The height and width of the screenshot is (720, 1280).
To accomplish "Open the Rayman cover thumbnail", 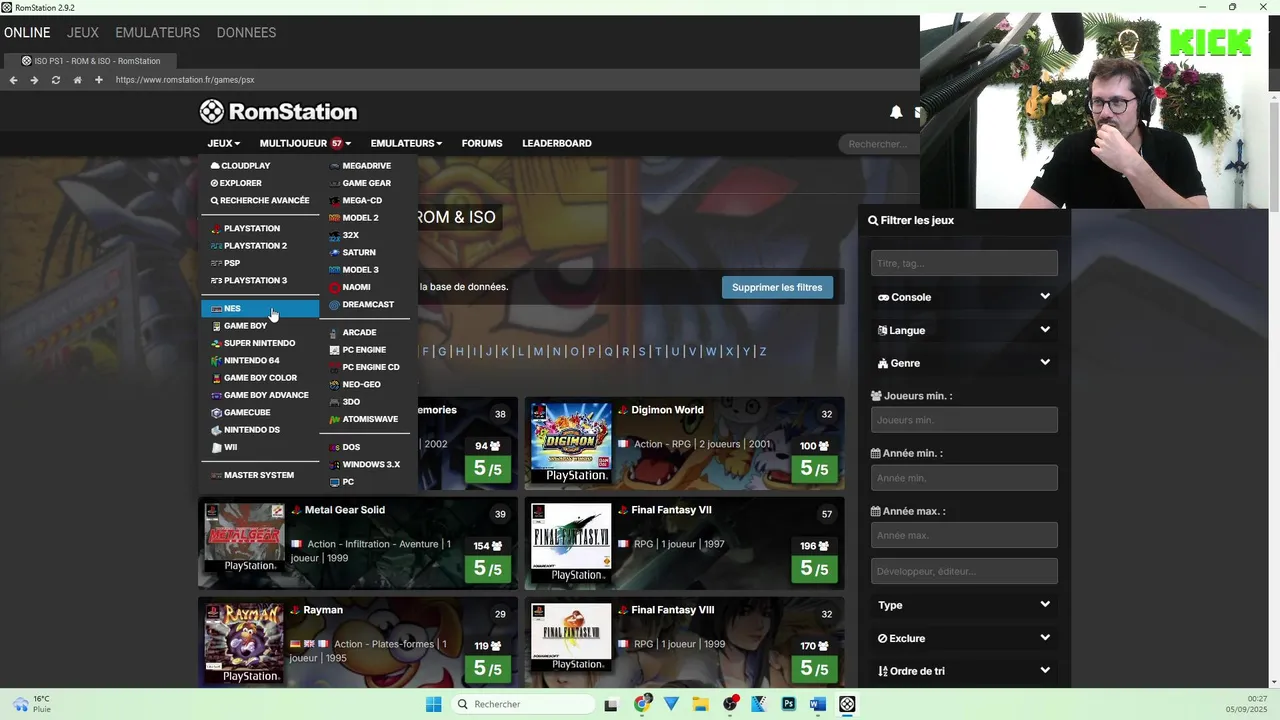I will pos(244,643).
